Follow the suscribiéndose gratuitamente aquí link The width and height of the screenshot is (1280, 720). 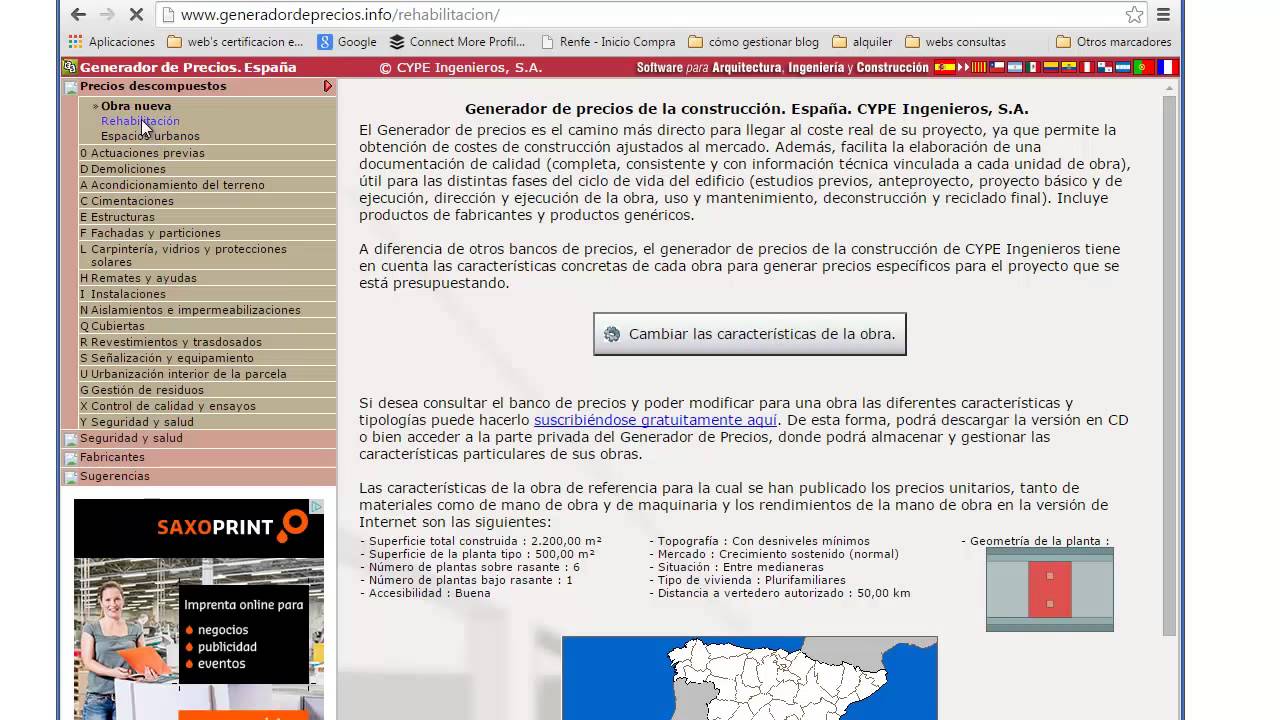coord(655,420)
